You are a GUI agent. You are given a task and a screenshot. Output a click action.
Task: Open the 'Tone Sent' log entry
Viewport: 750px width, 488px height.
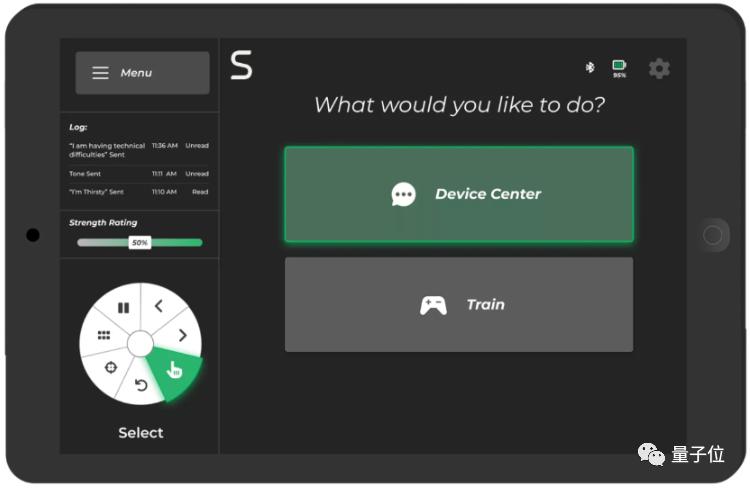[139, 174]
